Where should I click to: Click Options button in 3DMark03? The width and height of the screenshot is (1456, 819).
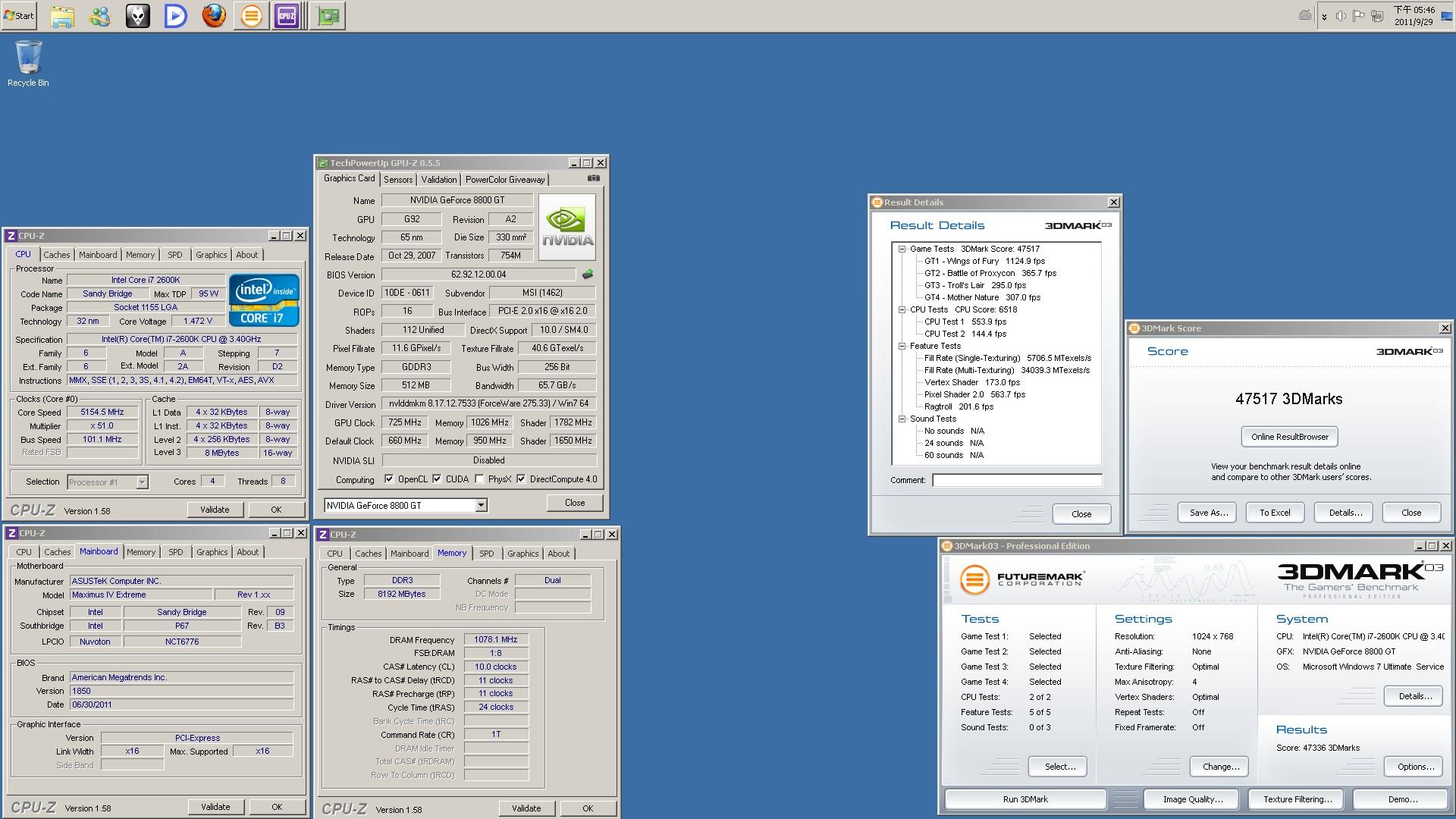click(1415, 767)
